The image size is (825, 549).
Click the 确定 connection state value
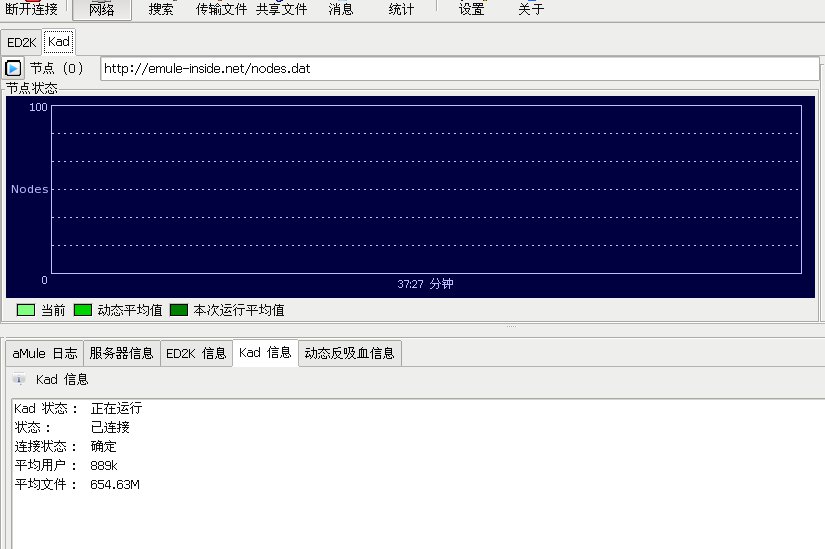103,446
